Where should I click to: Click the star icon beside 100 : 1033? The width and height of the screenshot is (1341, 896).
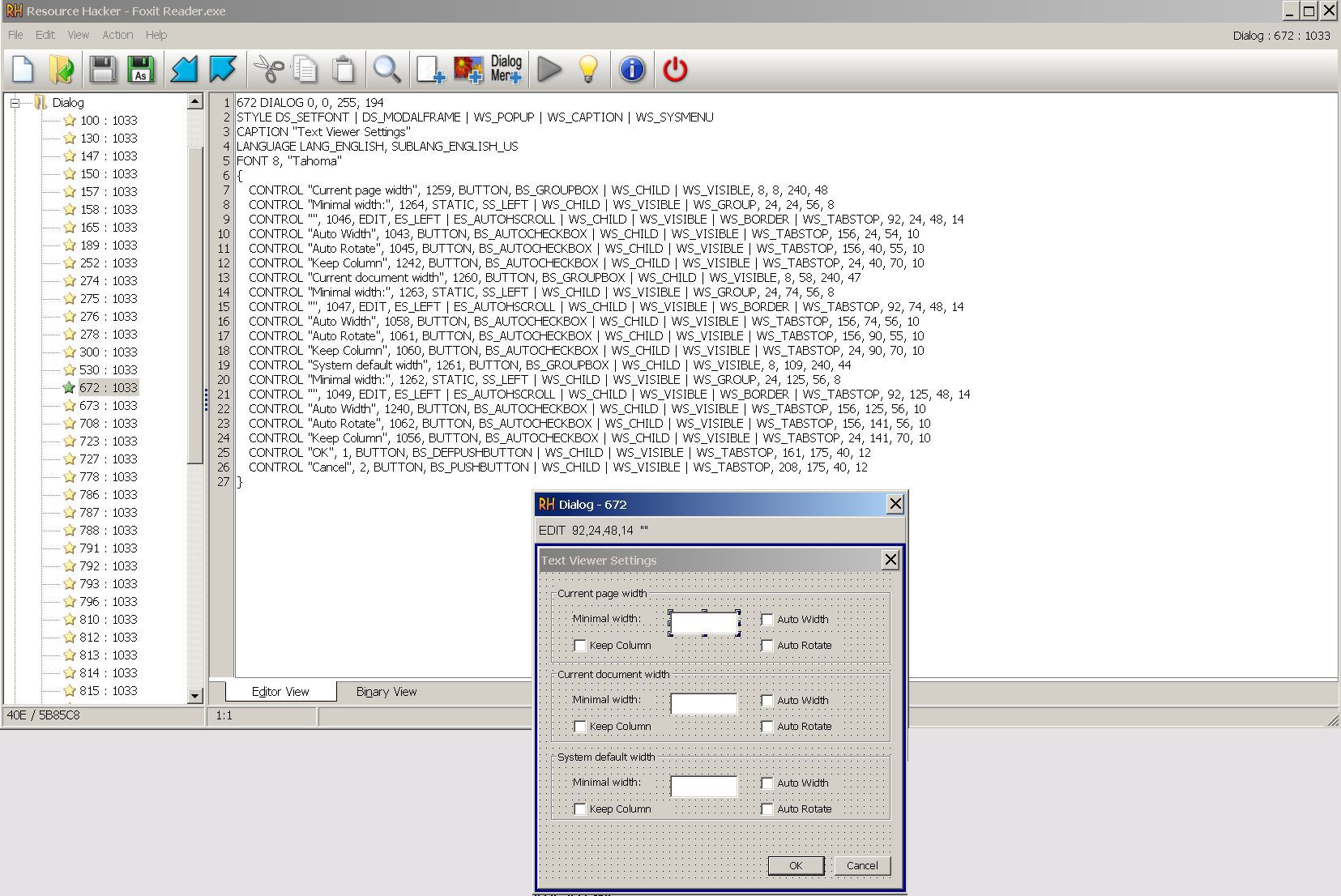[70, 121]
